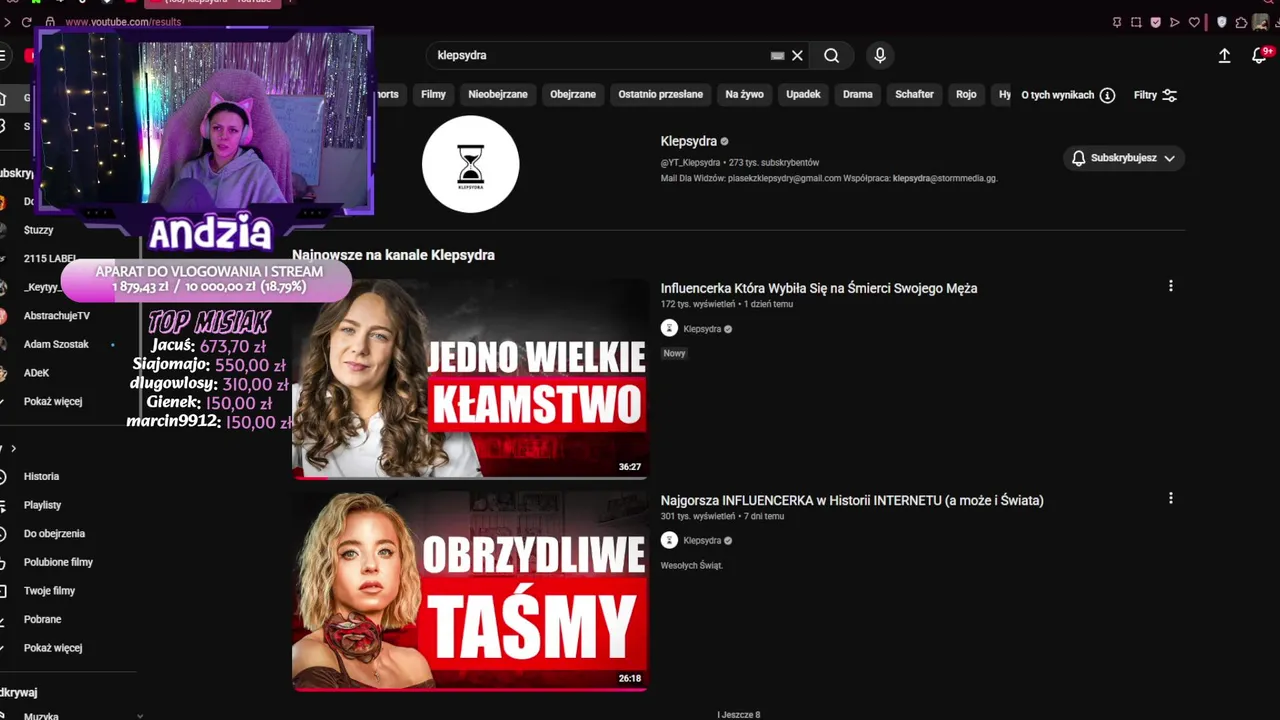
Task: Open Historia in the sidebar
Action: coord(41,477)
